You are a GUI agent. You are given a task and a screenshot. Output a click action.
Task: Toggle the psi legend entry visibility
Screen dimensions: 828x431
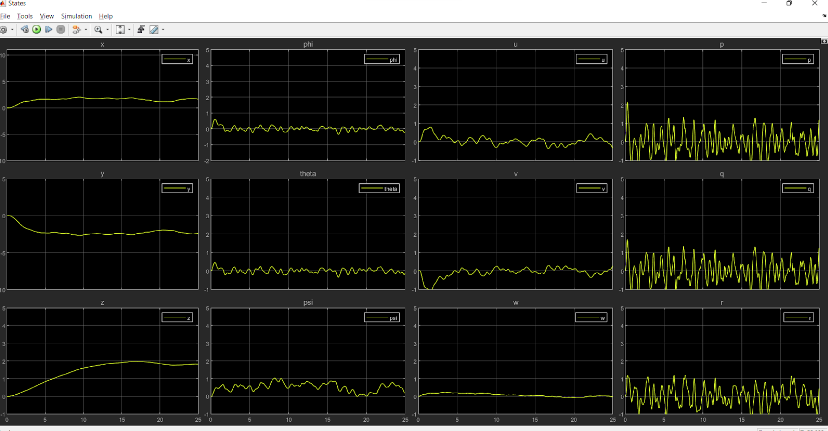click(x=380, y=318)
